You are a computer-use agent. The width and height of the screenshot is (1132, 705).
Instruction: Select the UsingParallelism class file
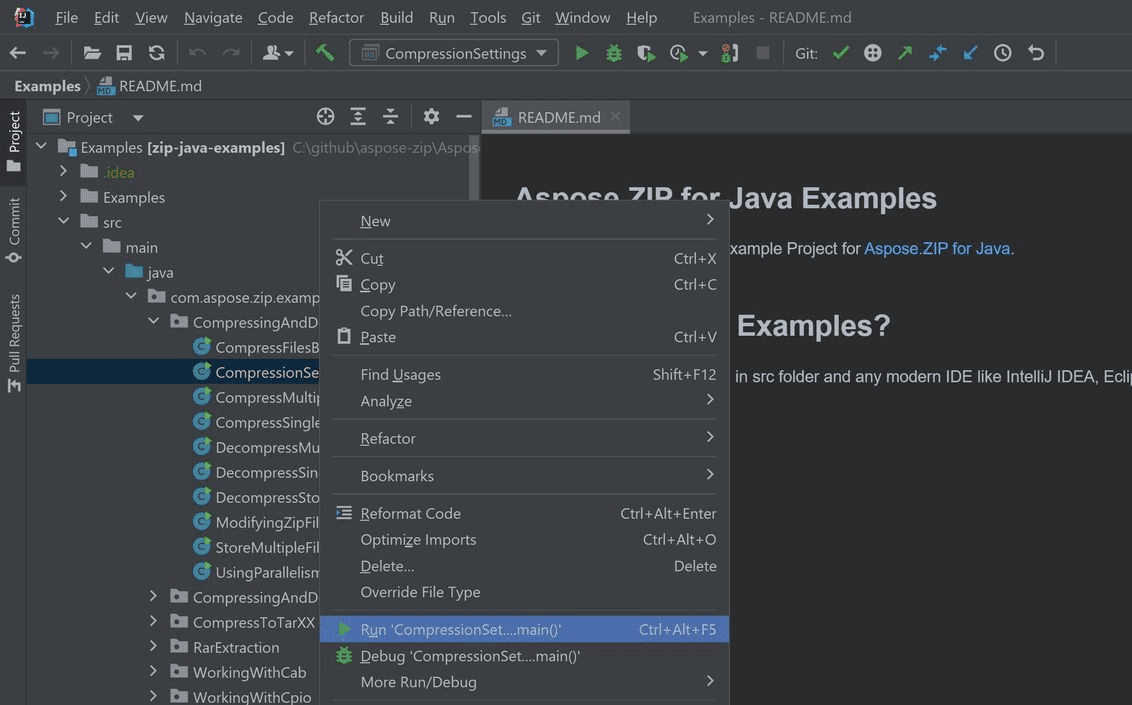coord(256,572)
